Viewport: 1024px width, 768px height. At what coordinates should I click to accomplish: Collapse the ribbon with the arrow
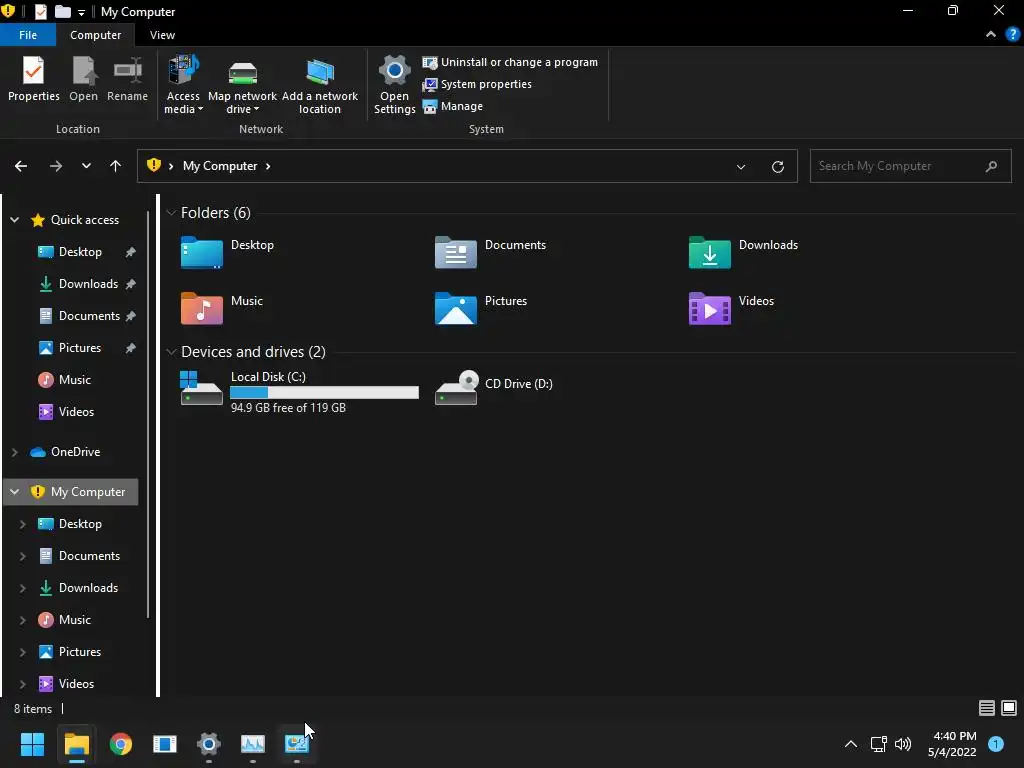[991, 35]
